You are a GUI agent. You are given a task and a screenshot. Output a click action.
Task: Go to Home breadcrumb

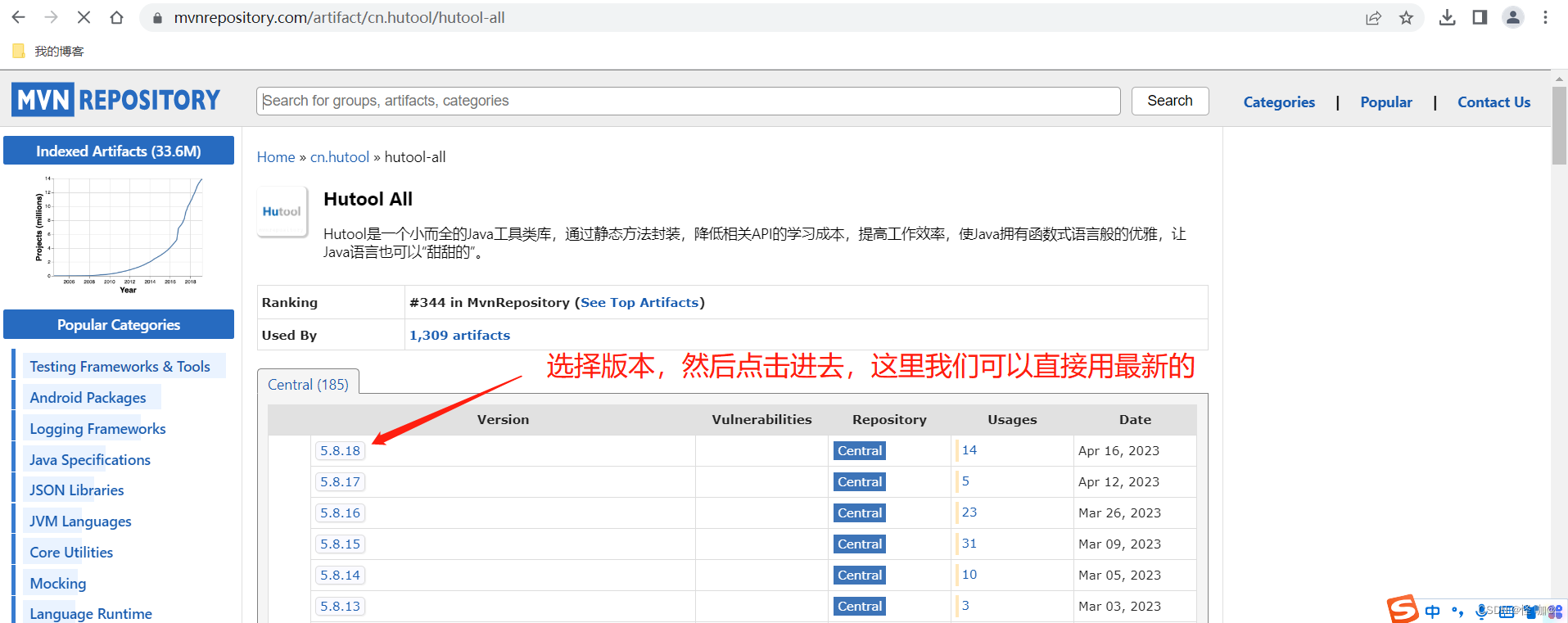[276, 157]
